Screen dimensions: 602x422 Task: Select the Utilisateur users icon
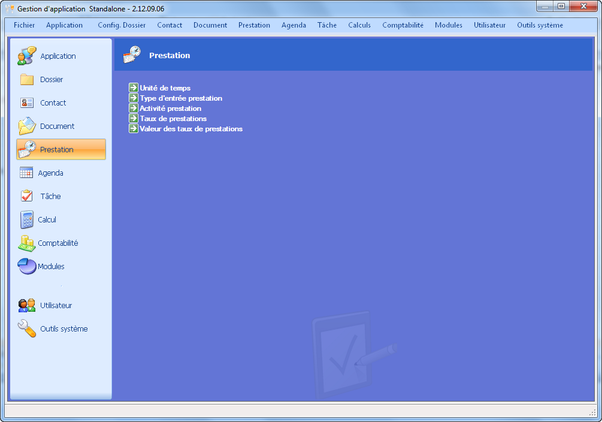pyautogui.click(x=27, y=305)
